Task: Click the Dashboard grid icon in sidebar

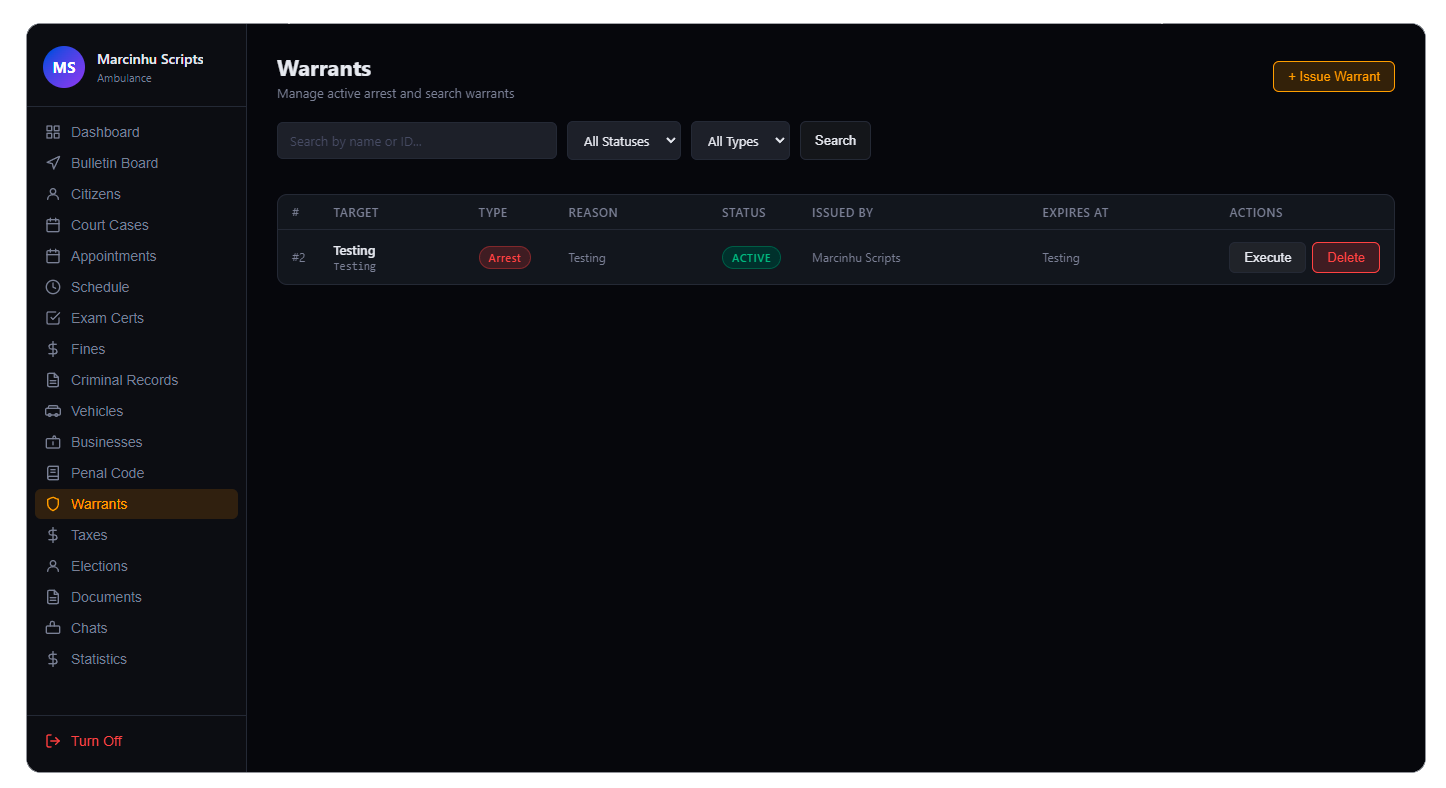Action: (53, 132)
